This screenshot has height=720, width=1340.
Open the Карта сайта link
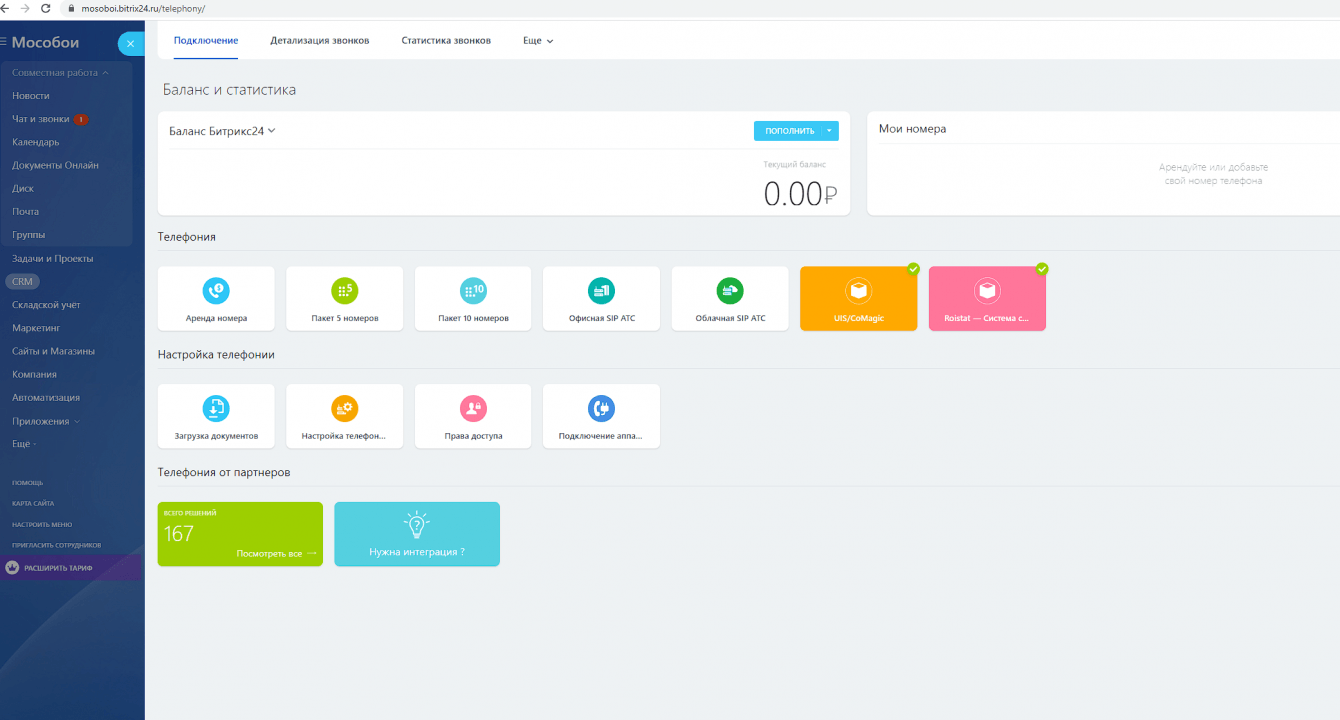pyautogui.click(x=33, y=503)
